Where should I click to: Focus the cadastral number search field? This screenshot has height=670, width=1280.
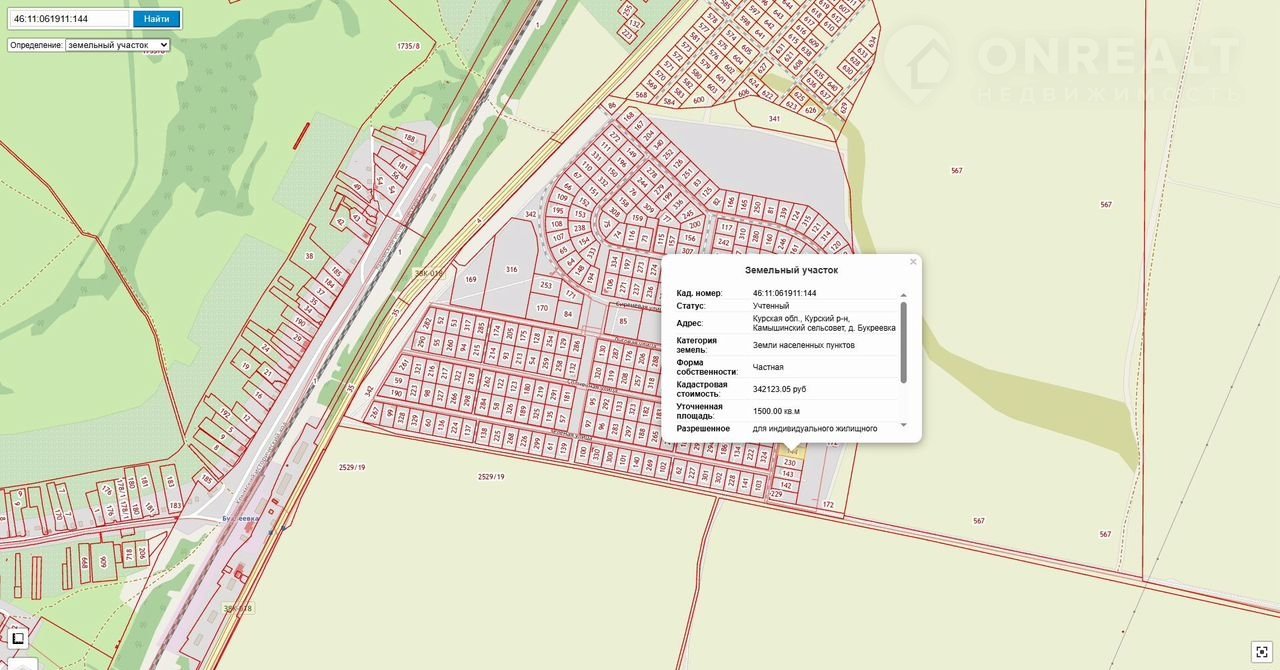point(68,18)
